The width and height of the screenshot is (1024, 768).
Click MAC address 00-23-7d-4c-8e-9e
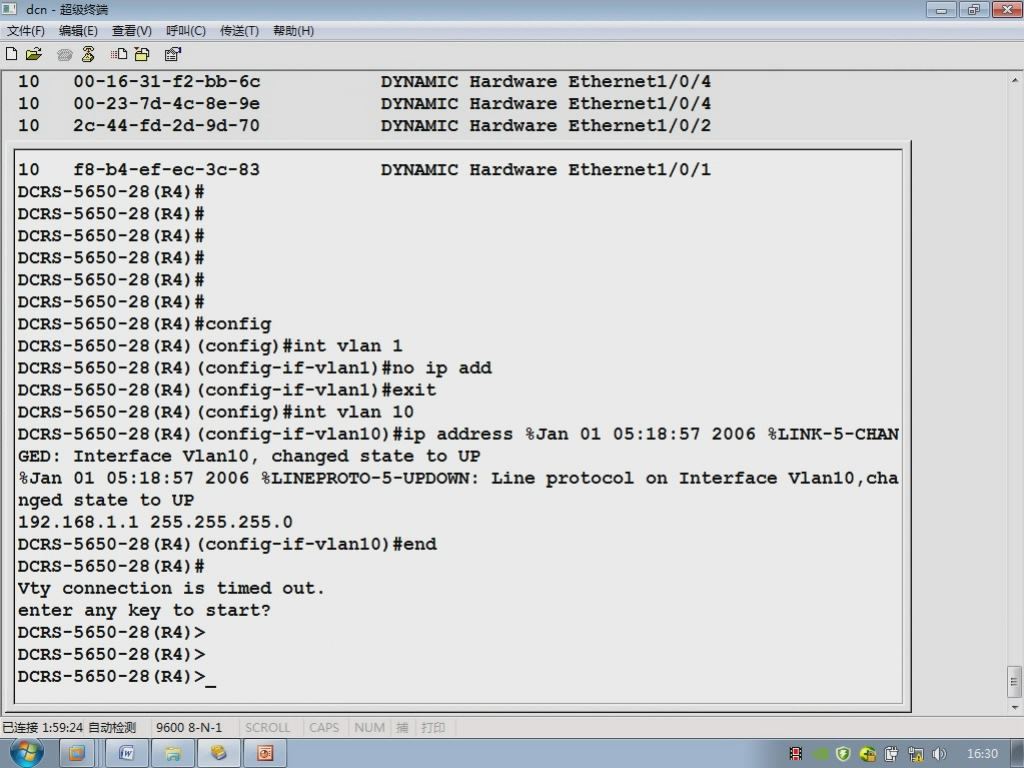167,104
